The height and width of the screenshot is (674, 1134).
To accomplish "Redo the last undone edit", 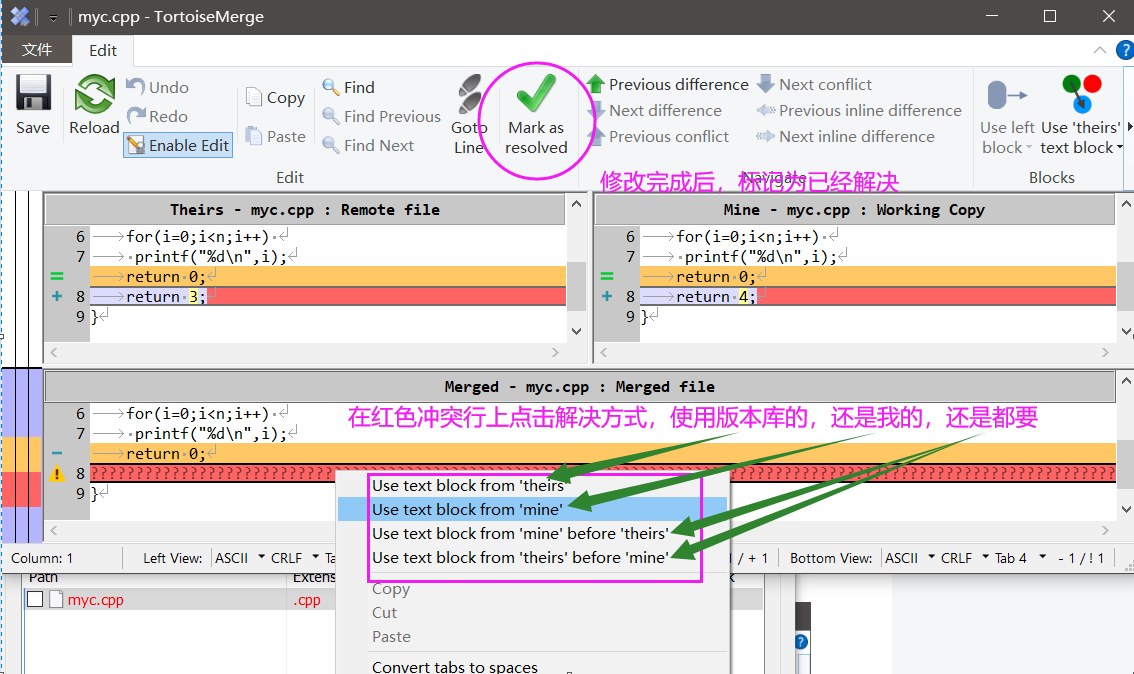I will 158,116.
